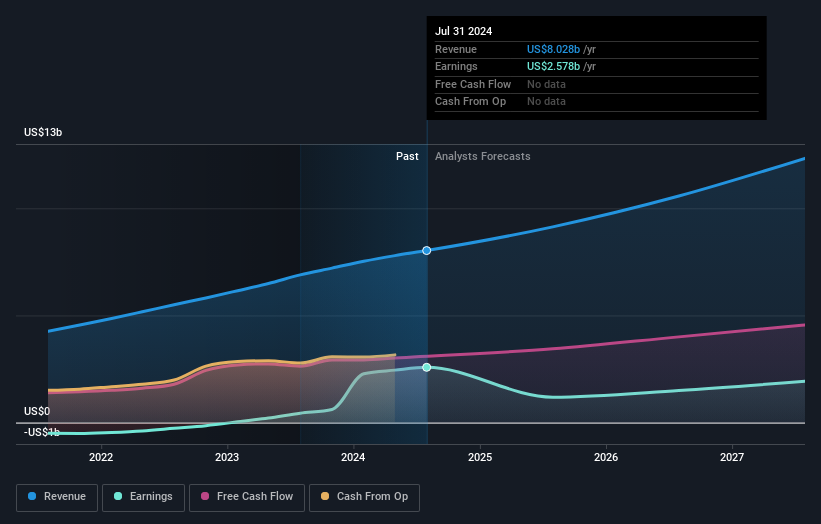The height and width of the screenshot is (524, 821).
Task: Click the US$2.578b earnings value in tooltip
Action: pos(553,66)
